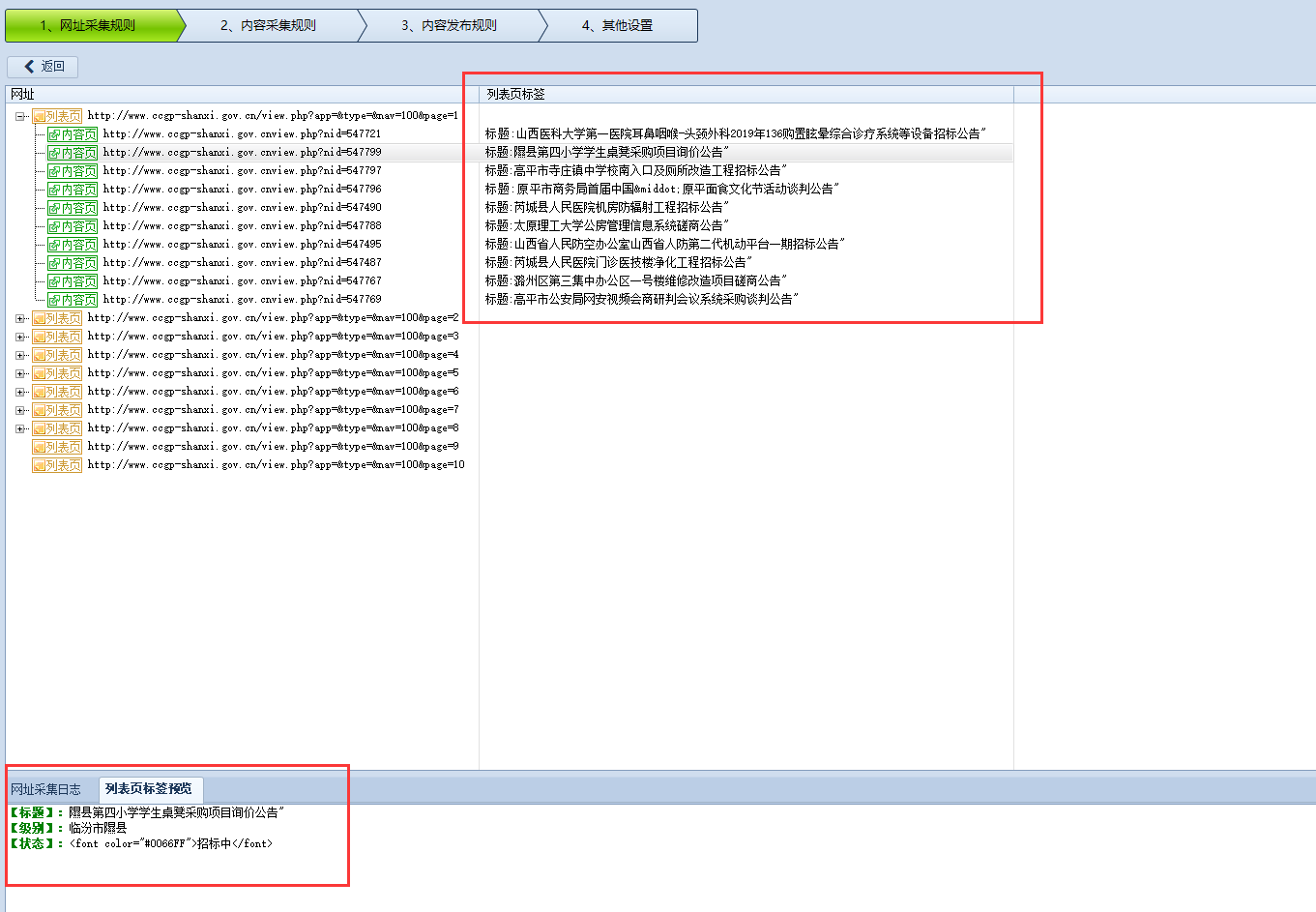Screen dimensions: 1316x912
Task: Expand the page=4 list page node
Action: tap(20, 355)
